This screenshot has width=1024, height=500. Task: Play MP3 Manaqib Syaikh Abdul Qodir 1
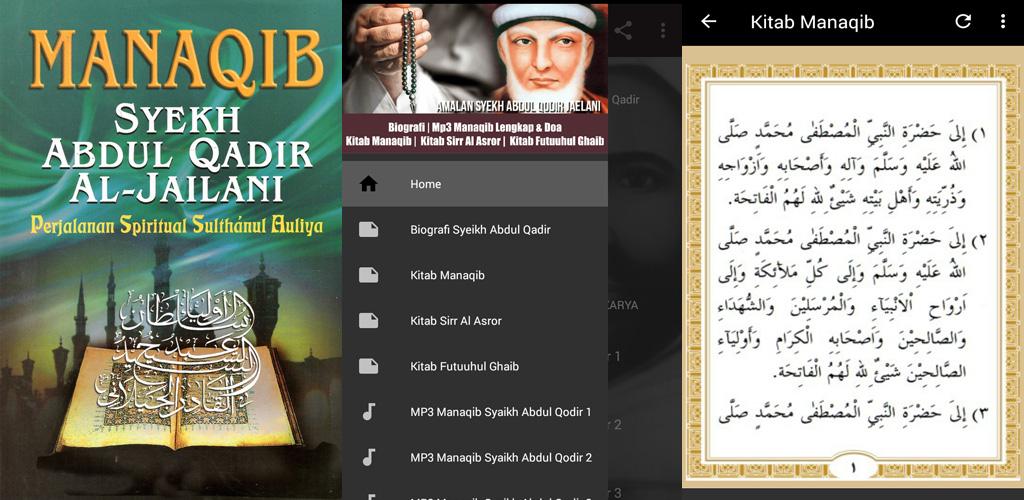[x=475, y=412]
